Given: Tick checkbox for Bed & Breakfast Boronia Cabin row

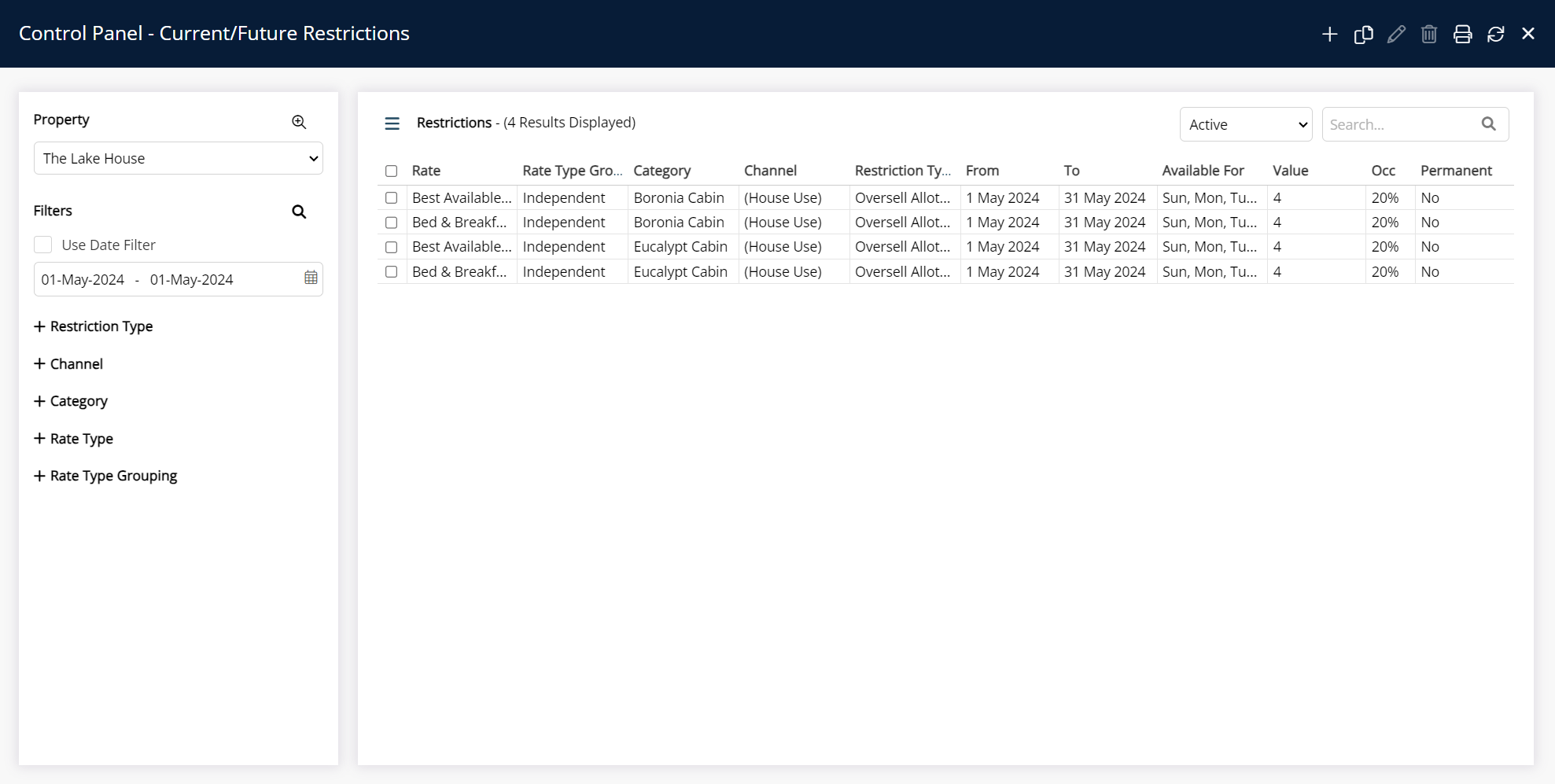Looking at the screenshot, I should point(391,223).
